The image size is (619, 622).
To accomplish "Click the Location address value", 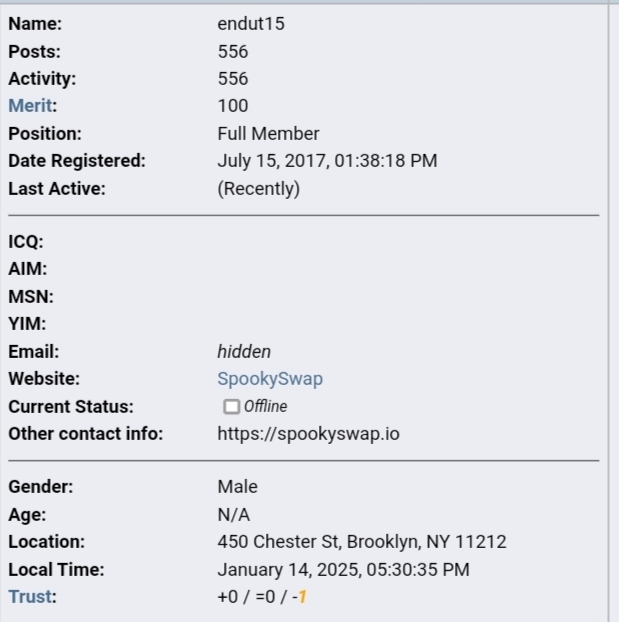I will coord(362,542).
